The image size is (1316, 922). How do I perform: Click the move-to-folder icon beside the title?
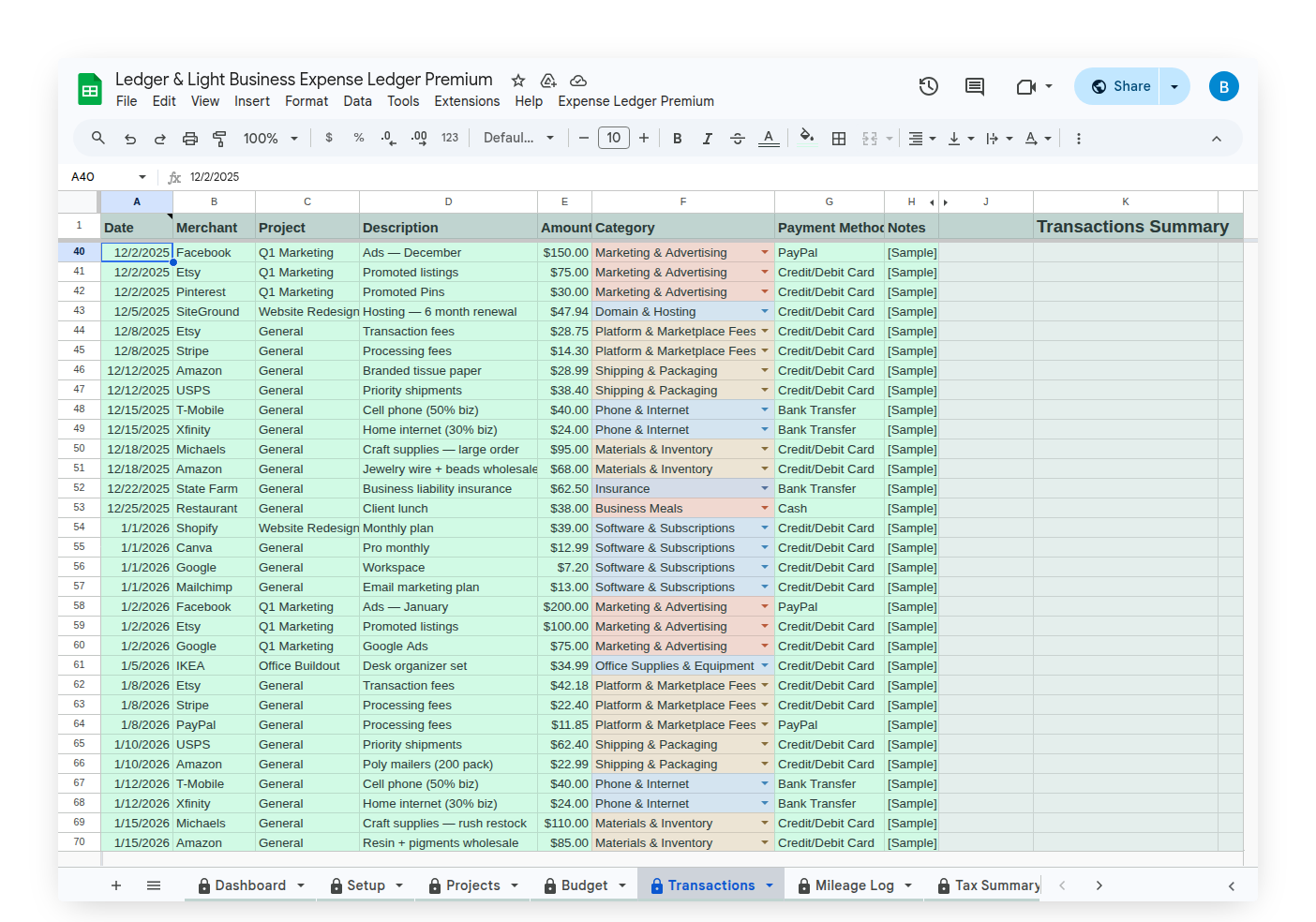click(548, 81)
